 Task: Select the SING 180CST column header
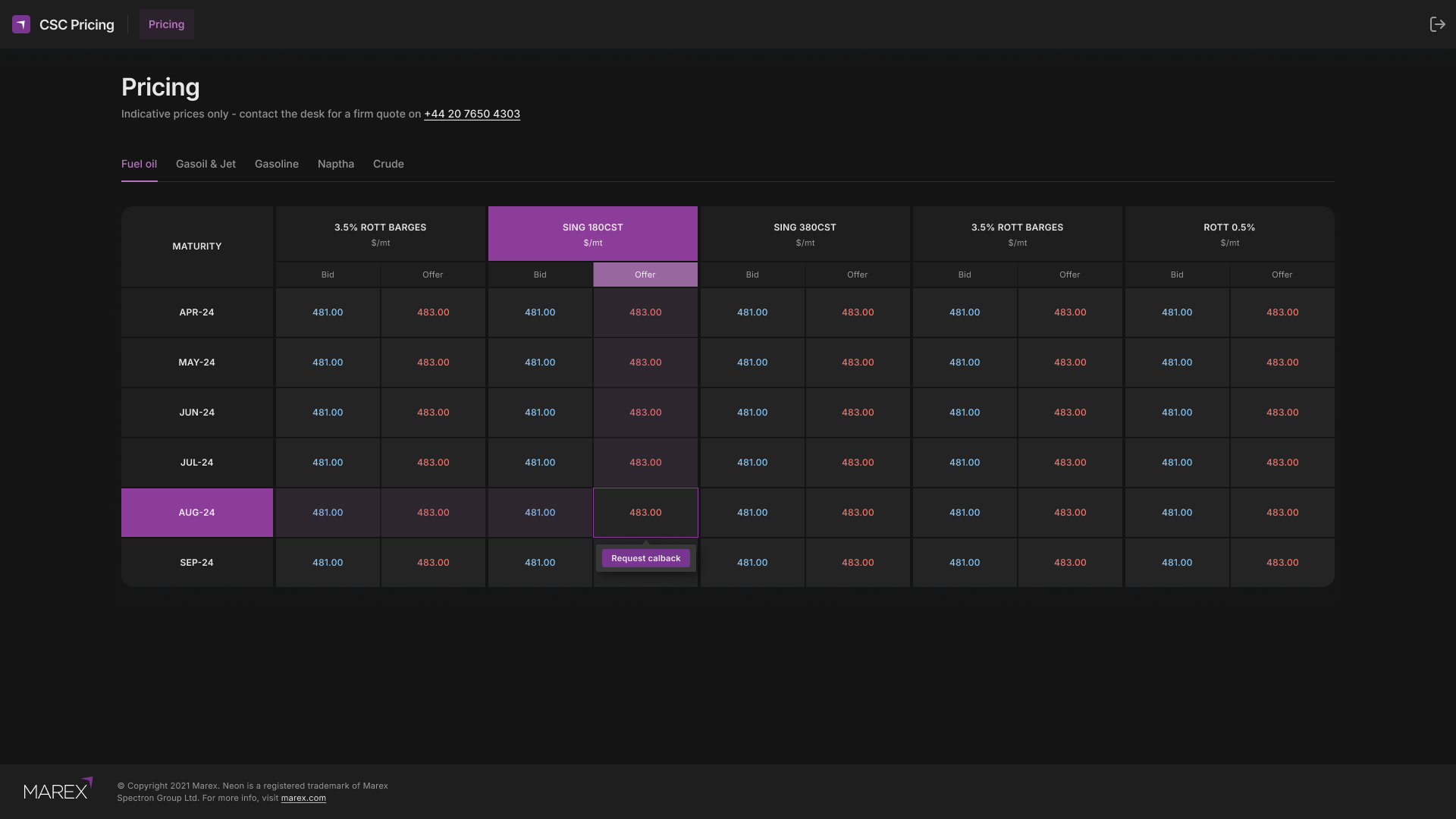pos(593,234)
